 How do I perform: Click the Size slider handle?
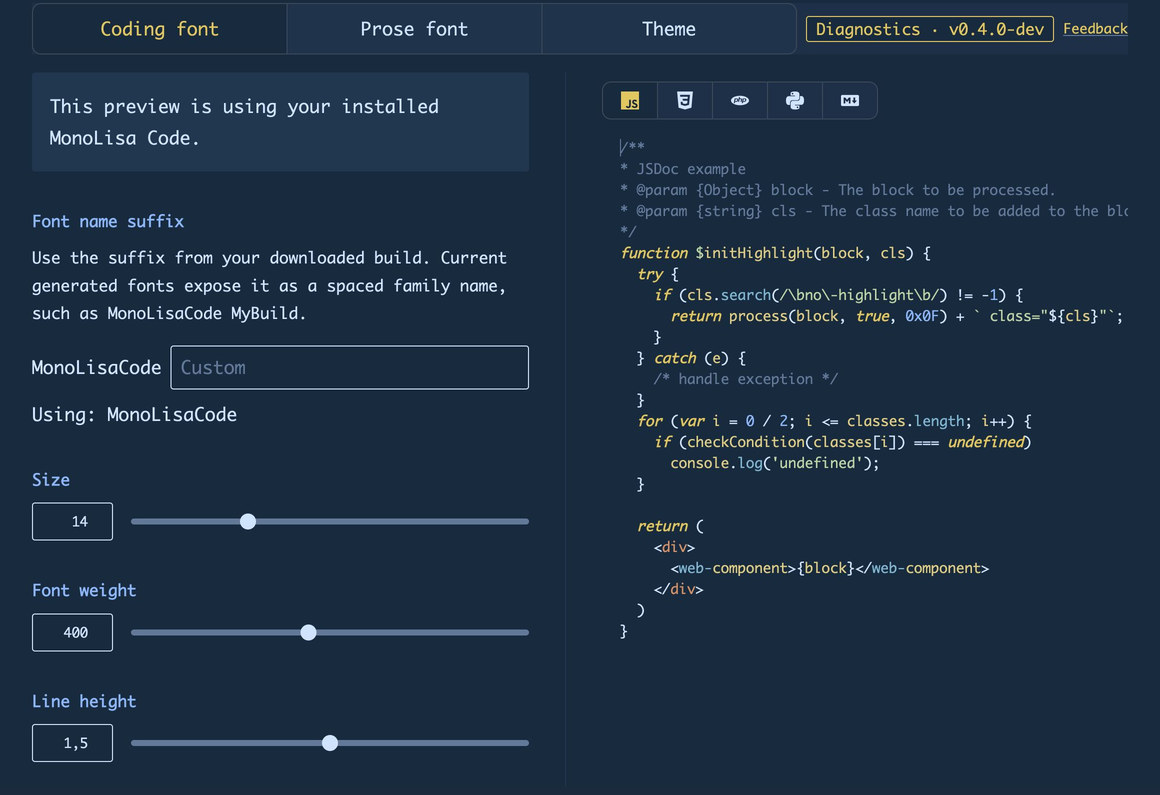pyautogui.click(x=248, y=521)
